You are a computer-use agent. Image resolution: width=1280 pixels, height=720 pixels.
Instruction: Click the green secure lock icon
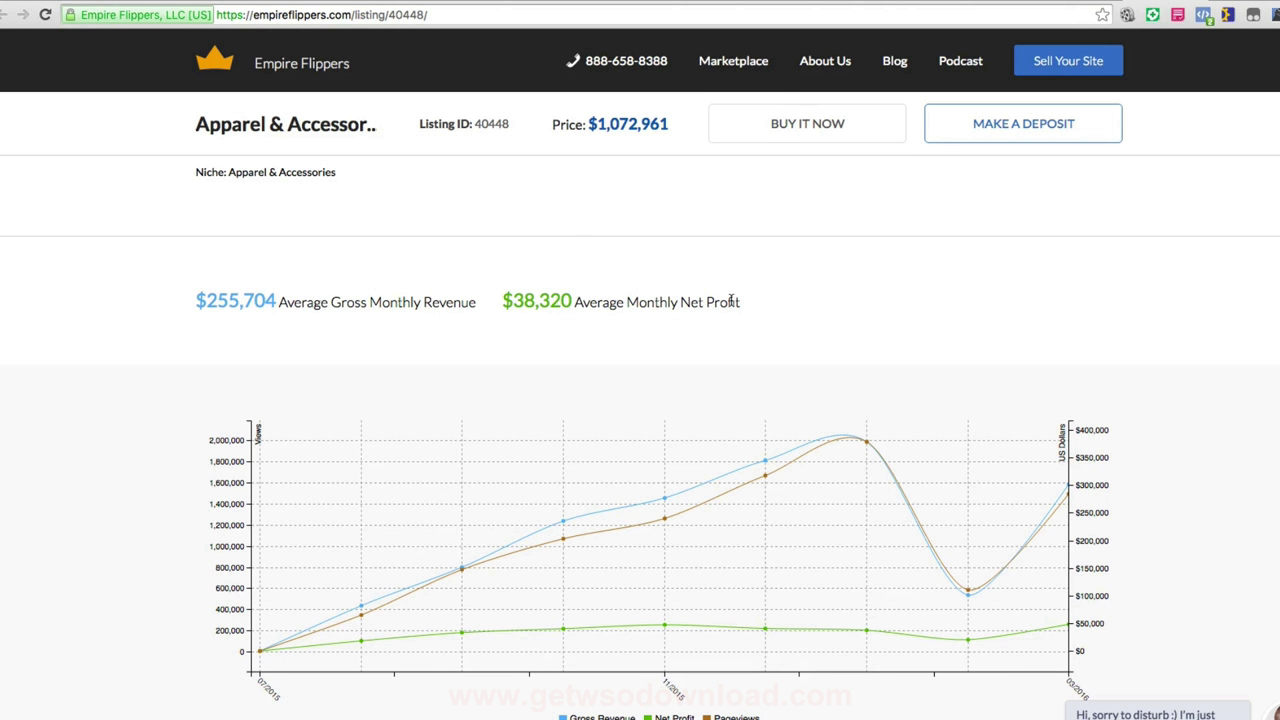pyautogui.click(x=70, y=15)
